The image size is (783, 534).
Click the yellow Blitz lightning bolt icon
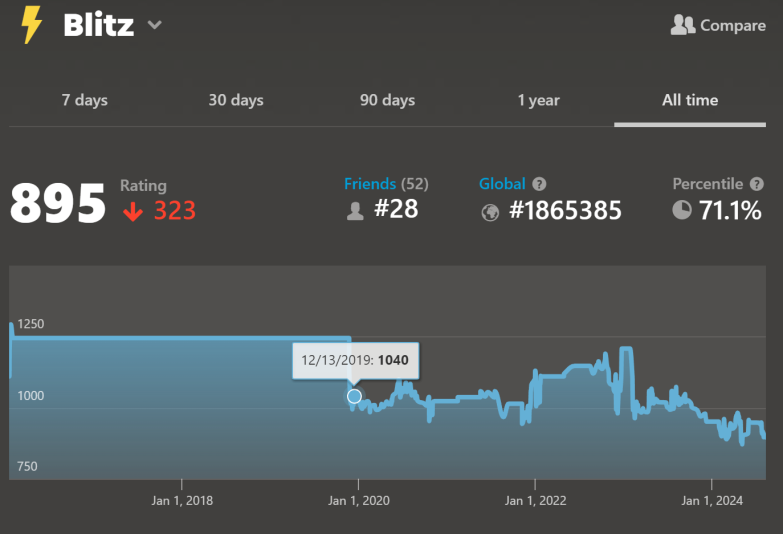coord(31,25)
